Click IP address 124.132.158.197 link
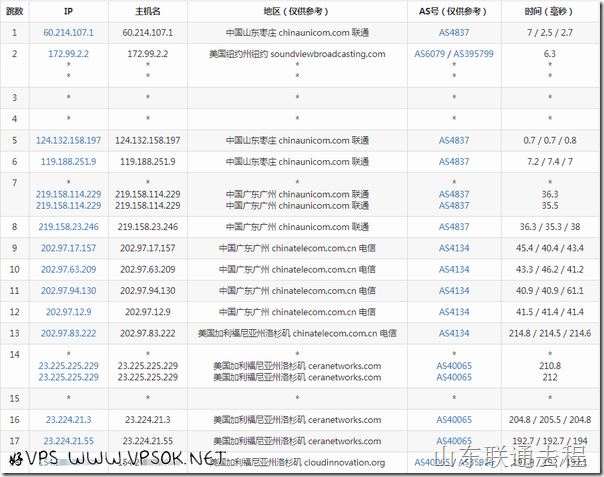 (x=68, y=140)
